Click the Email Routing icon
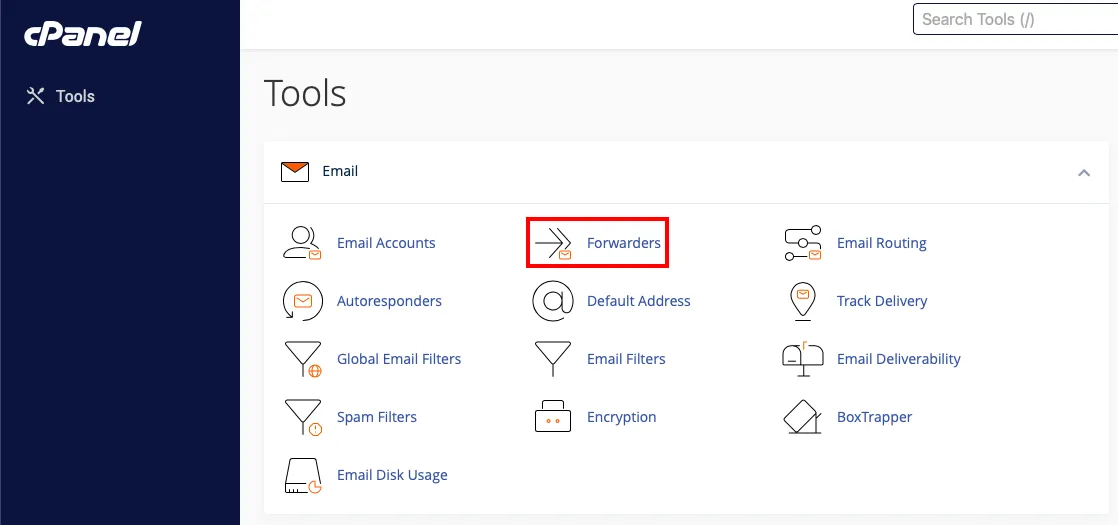The width and height of the screenshot is (1118, 525). click(802, 243)
